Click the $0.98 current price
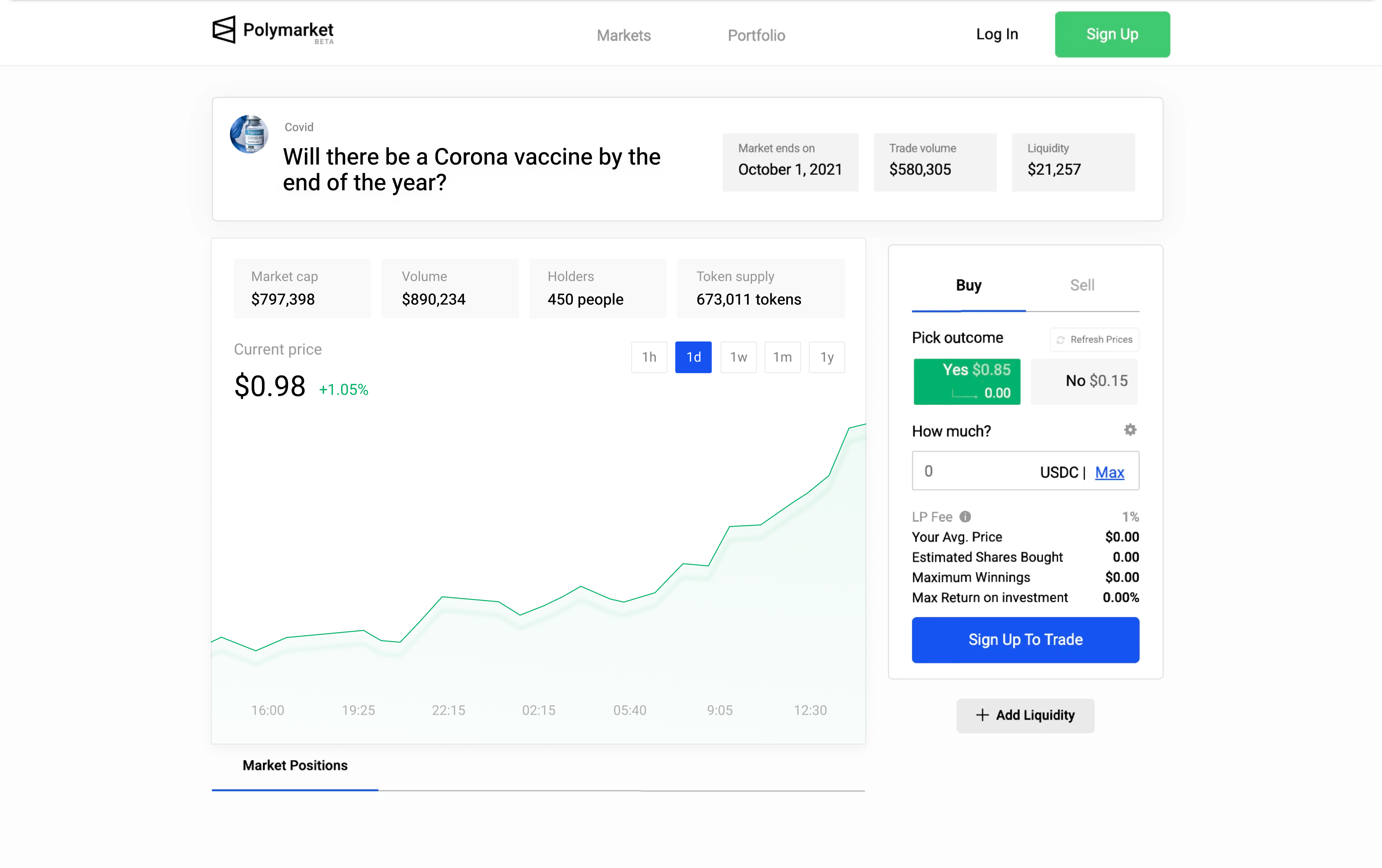Image resolution: width=1382 pixels, height=868 pixels. click(x=270, y=386)
